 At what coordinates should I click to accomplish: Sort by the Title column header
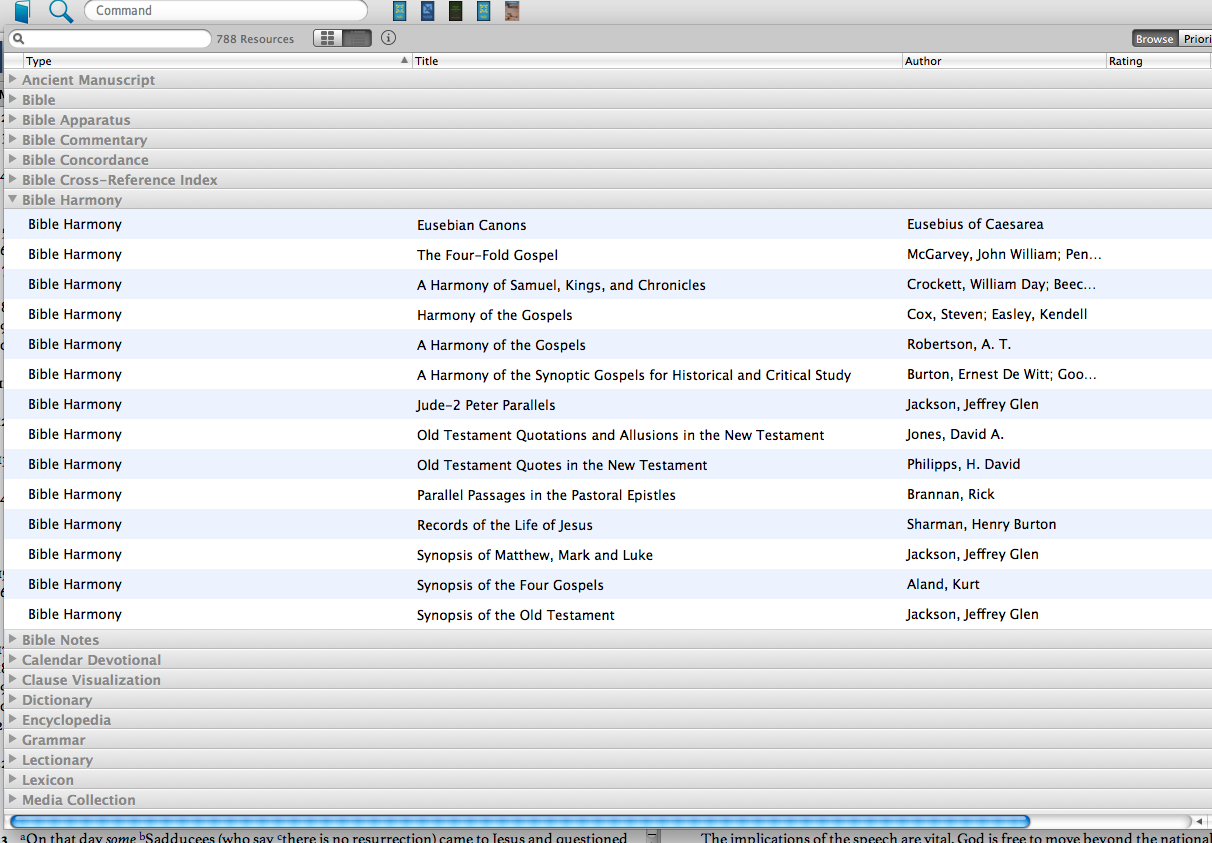click(x=427, y=61)
